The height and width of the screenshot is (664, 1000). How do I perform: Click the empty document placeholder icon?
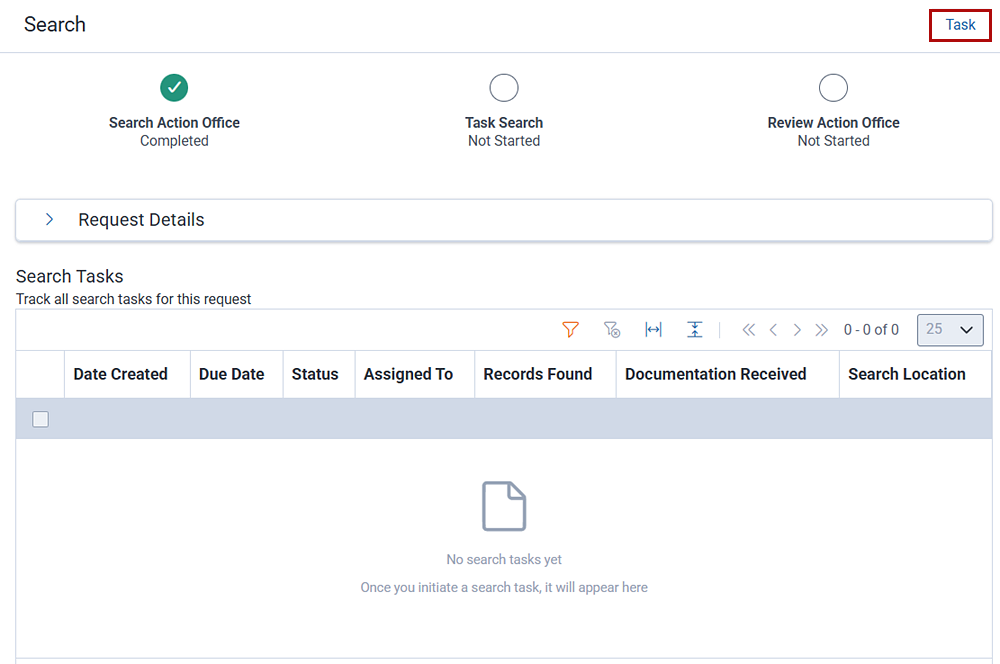(x=504, y=506)
